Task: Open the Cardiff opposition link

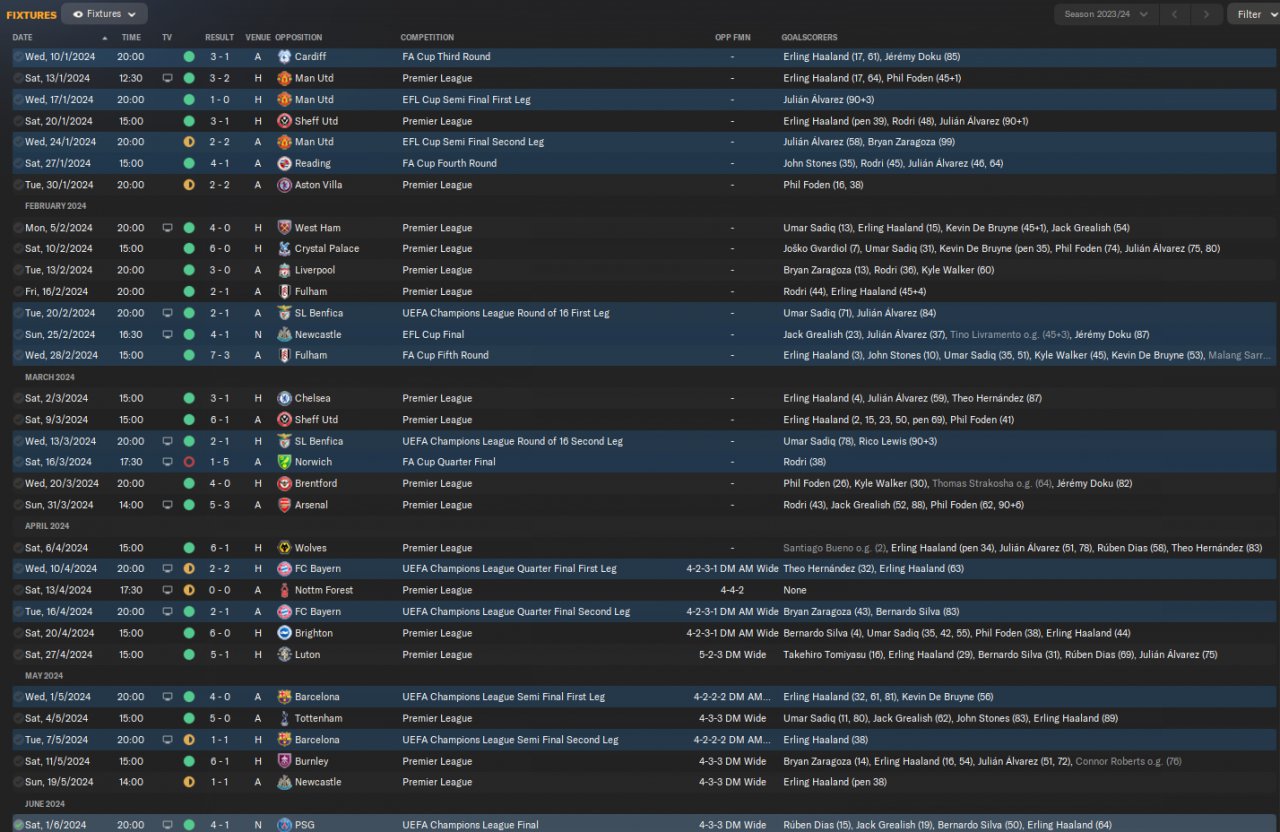Action: click(x=310, y=57)
